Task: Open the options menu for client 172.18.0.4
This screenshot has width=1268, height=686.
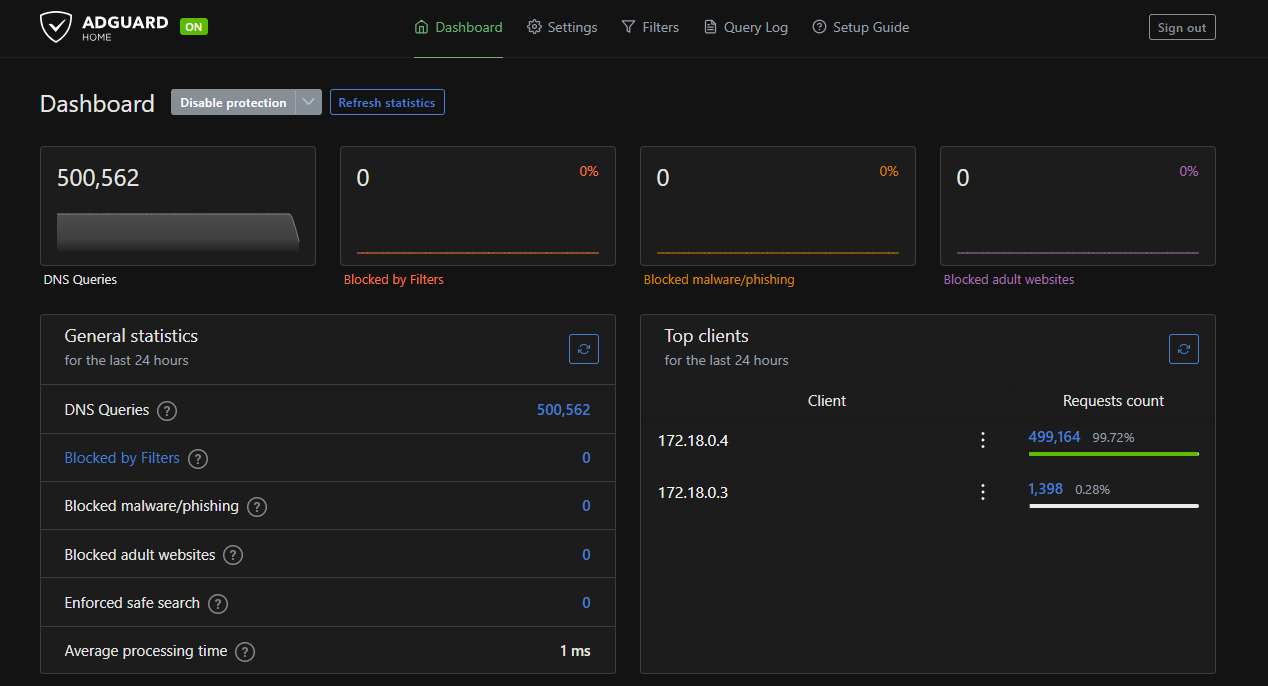Action: 983,440
